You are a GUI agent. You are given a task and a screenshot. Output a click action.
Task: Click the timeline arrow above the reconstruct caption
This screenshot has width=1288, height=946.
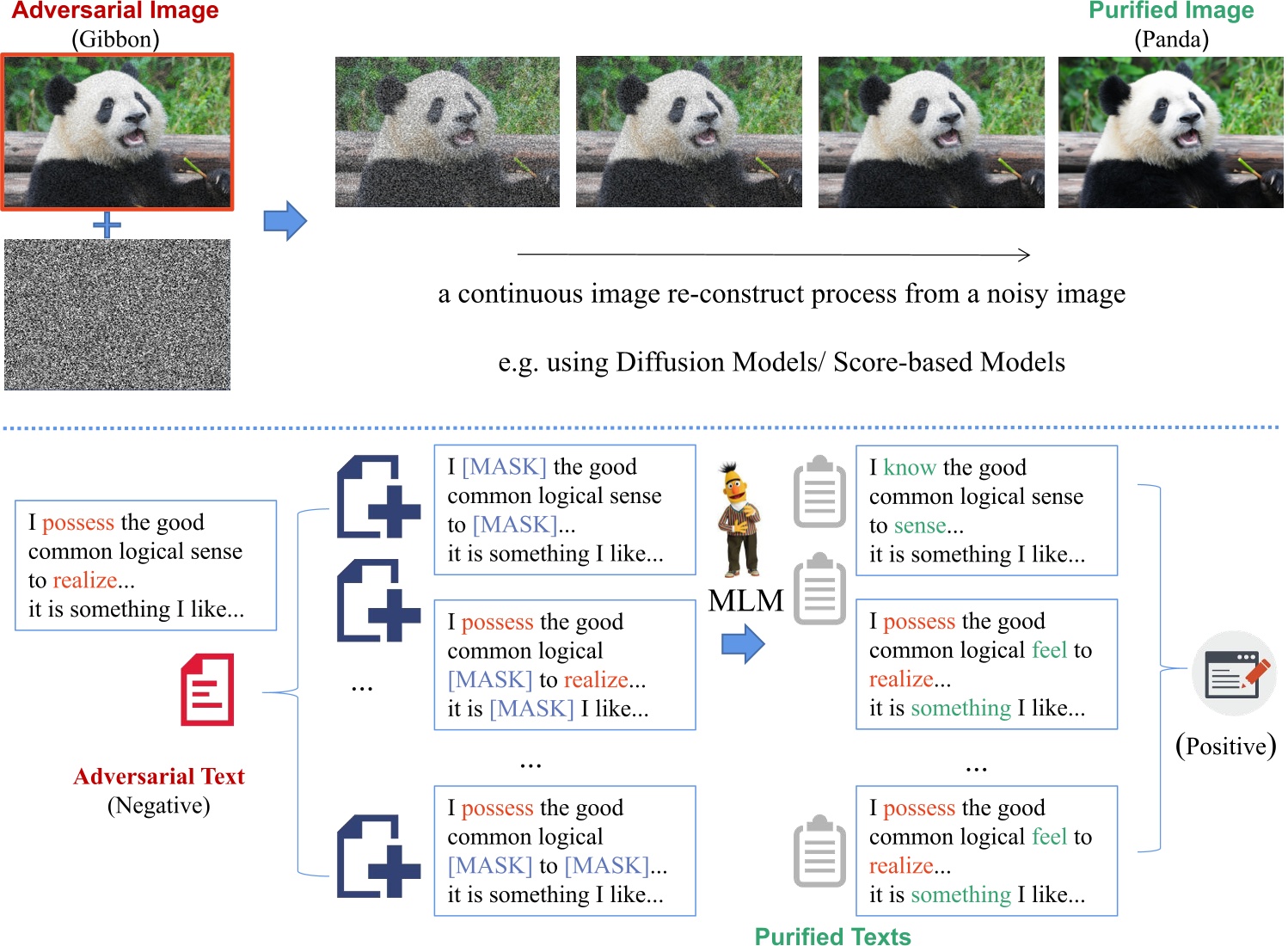coord(774,255)
